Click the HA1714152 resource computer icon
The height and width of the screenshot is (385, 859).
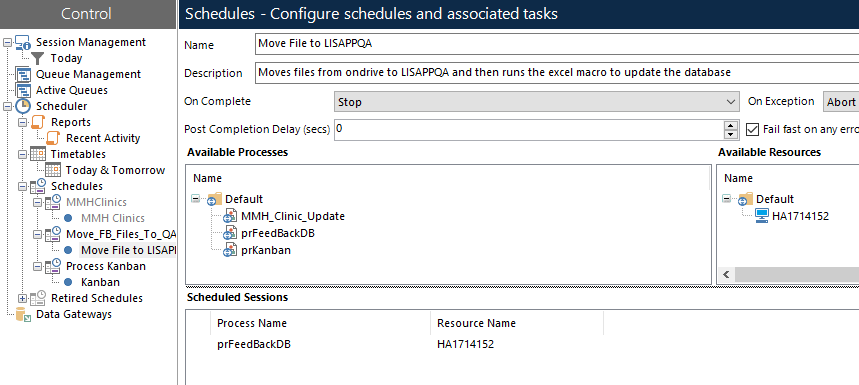pos(761,216)
